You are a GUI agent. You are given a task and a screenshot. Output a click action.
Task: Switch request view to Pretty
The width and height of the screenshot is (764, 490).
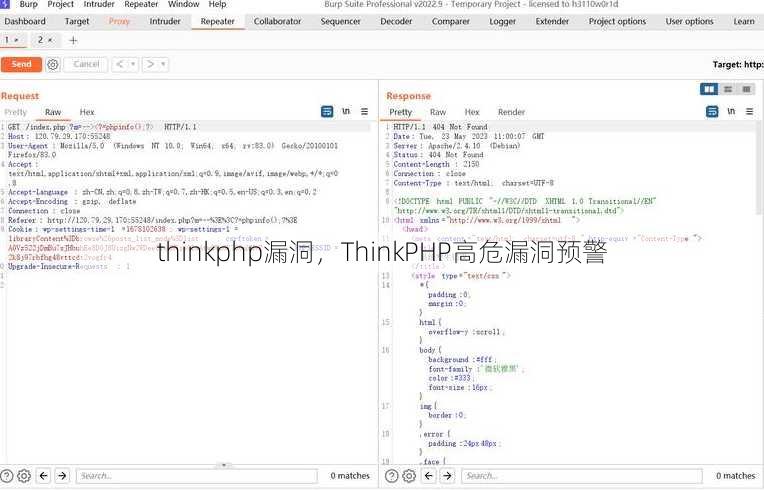[16, 112]
